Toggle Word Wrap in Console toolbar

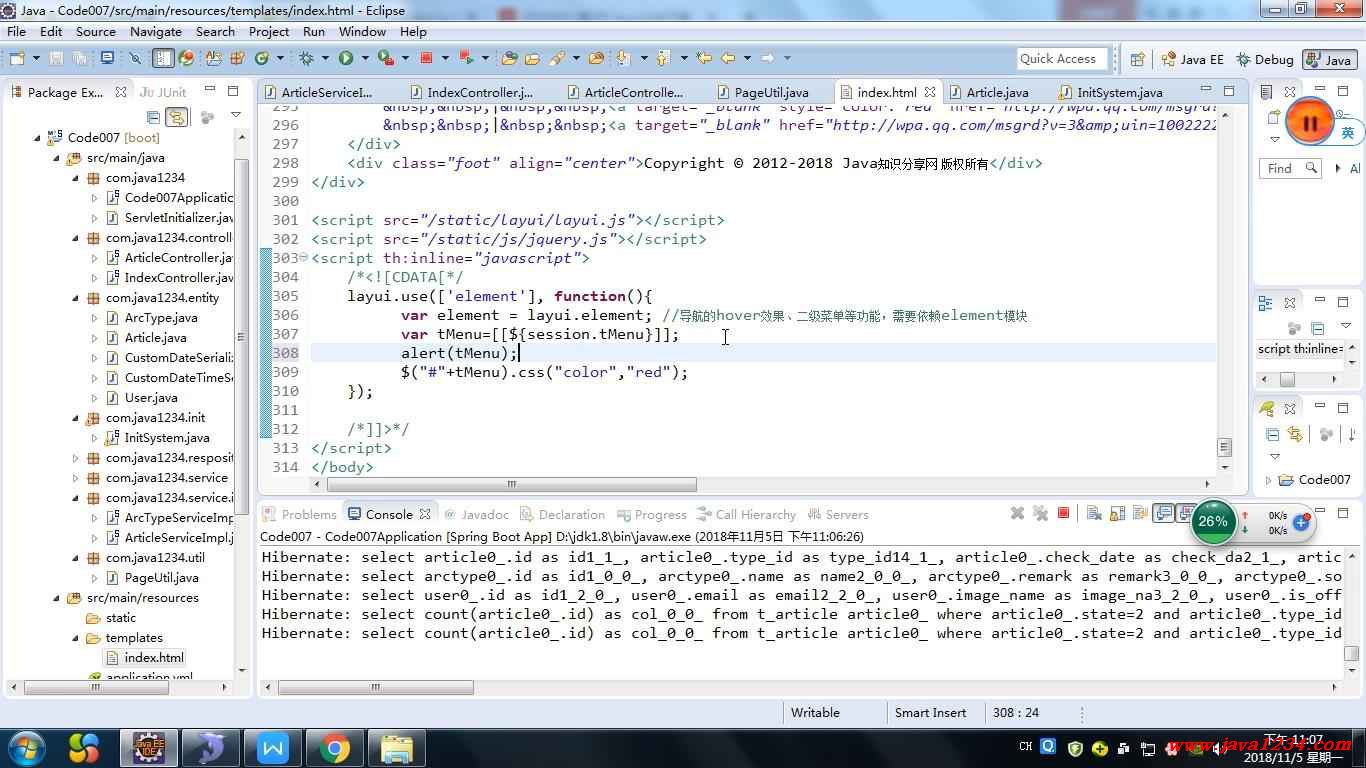coord(1139,513)
